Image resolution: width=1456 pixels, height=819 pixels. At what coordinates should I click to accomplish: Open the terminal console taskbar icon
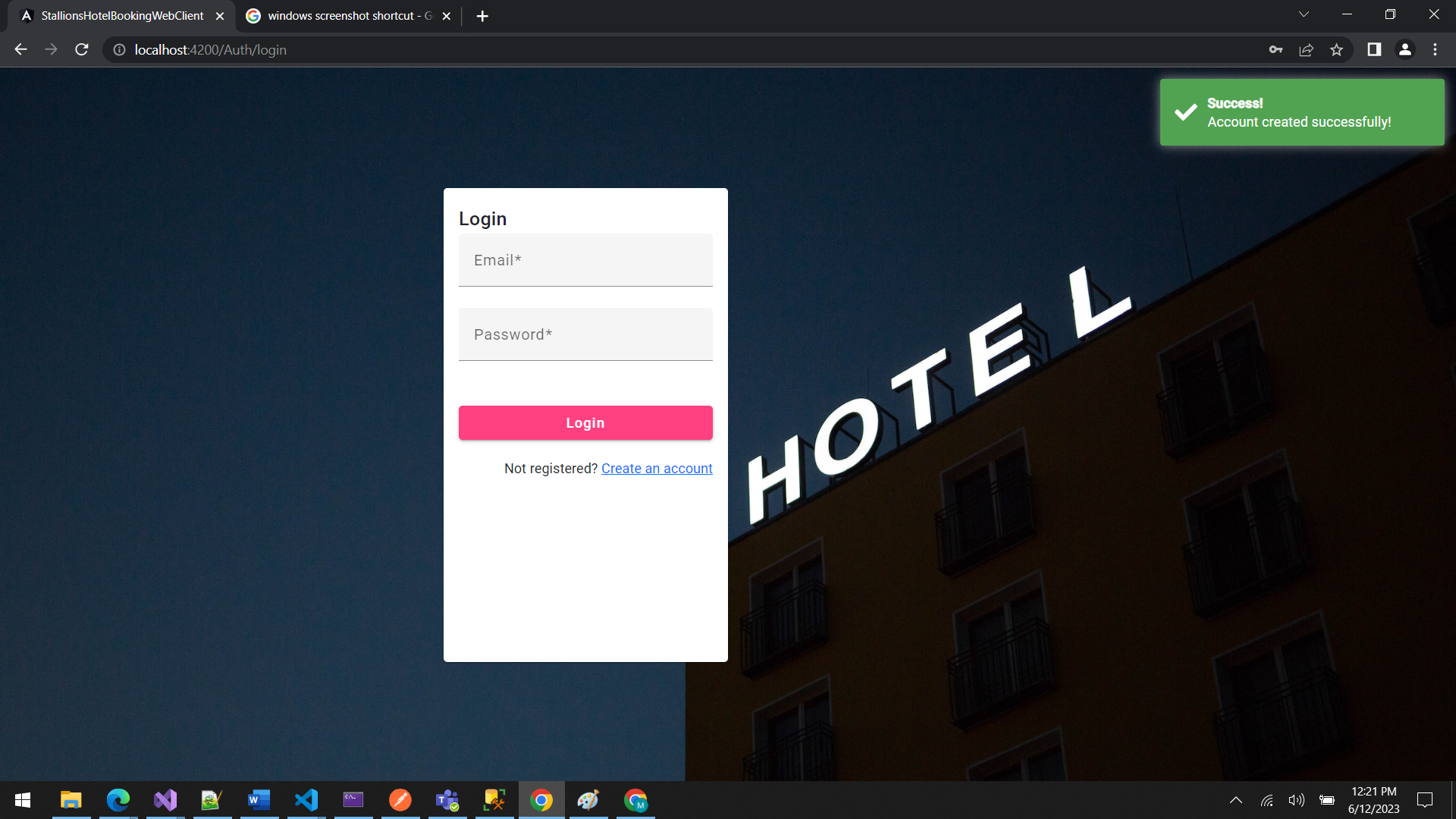[x=353, y=800]
